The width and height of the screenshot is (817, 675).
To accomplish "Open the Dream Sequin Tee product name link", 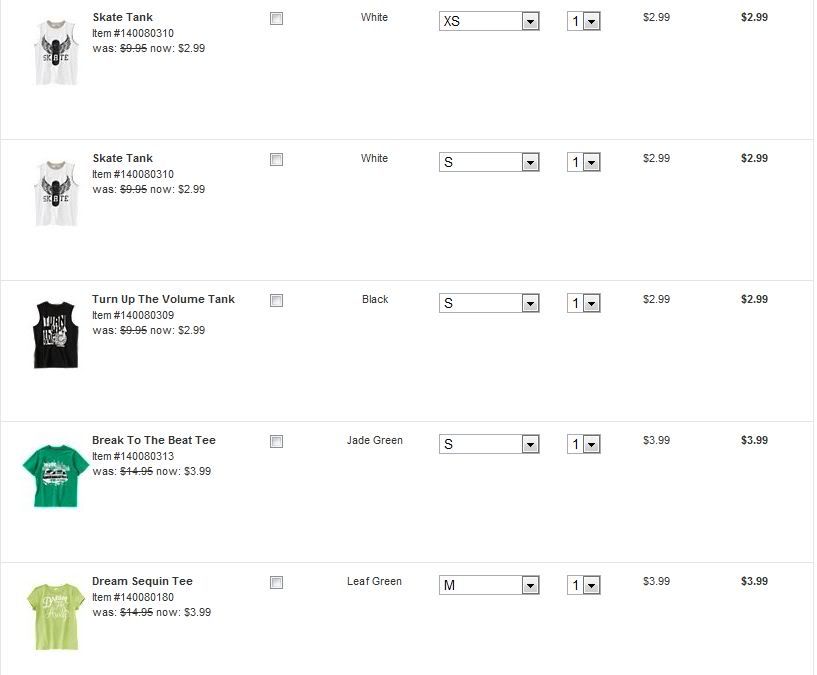I will (x=142, y=581).
